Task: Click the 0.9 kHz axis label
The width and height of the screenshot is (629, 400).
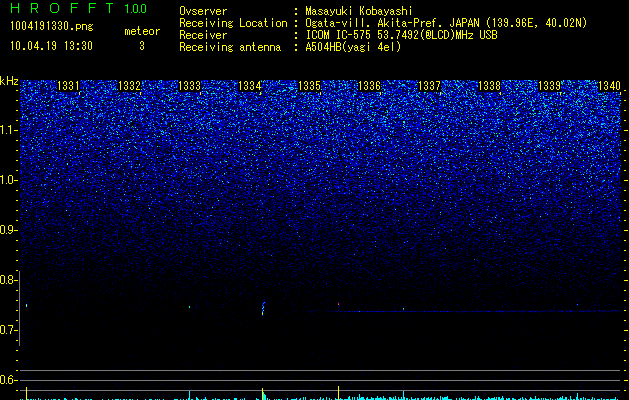Action: pyautogui.click(x=8, y=230)
